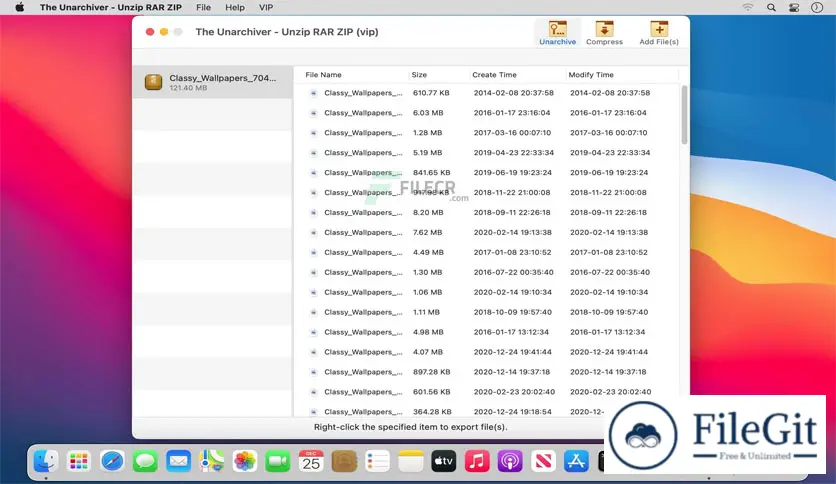Select the file row sized 4.49 MB
Viewport: 836px width, 484px height.
point(487,252)
